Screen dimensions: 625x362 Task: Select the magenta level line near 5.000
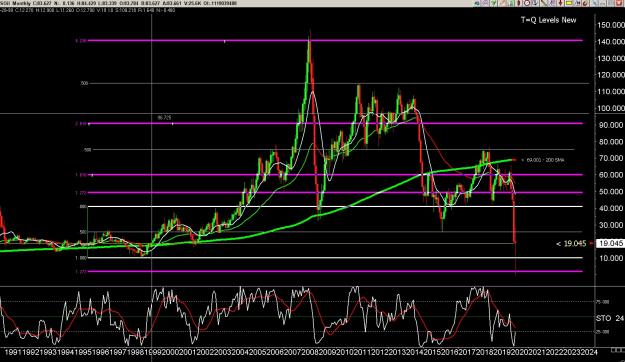point(335,272)
